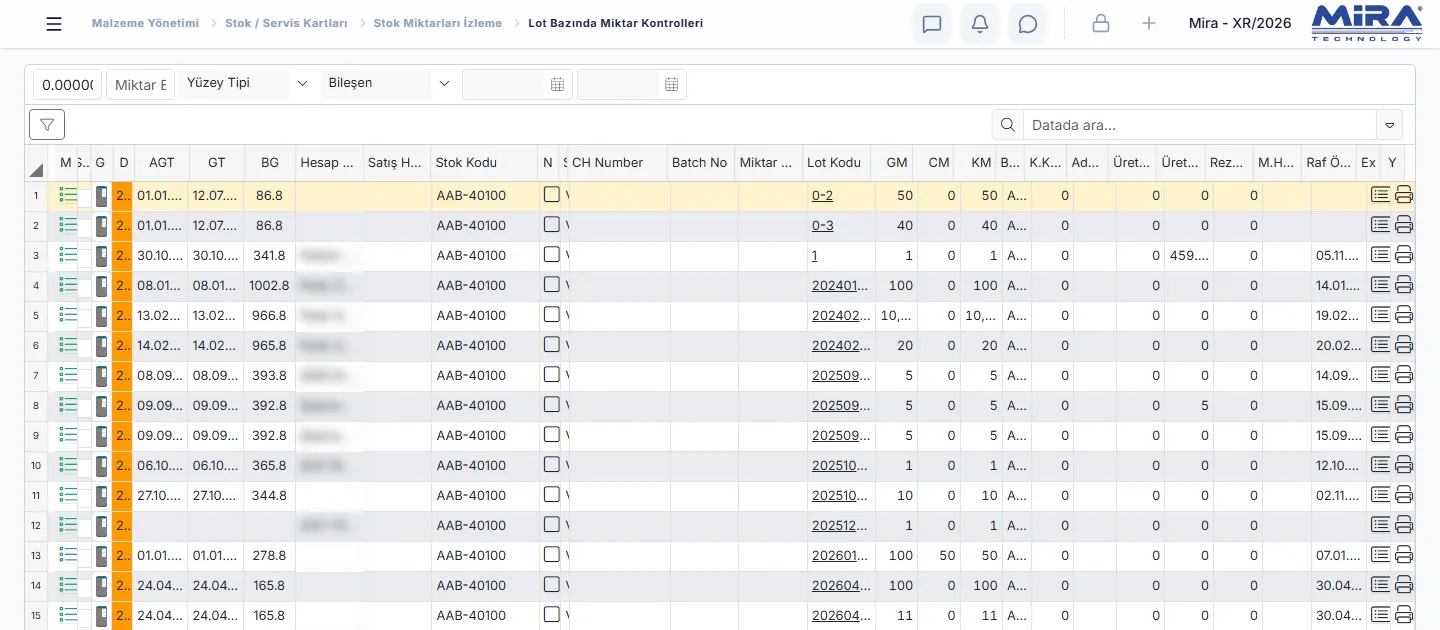Click the Stok Kodu column header

pos(484,163)
